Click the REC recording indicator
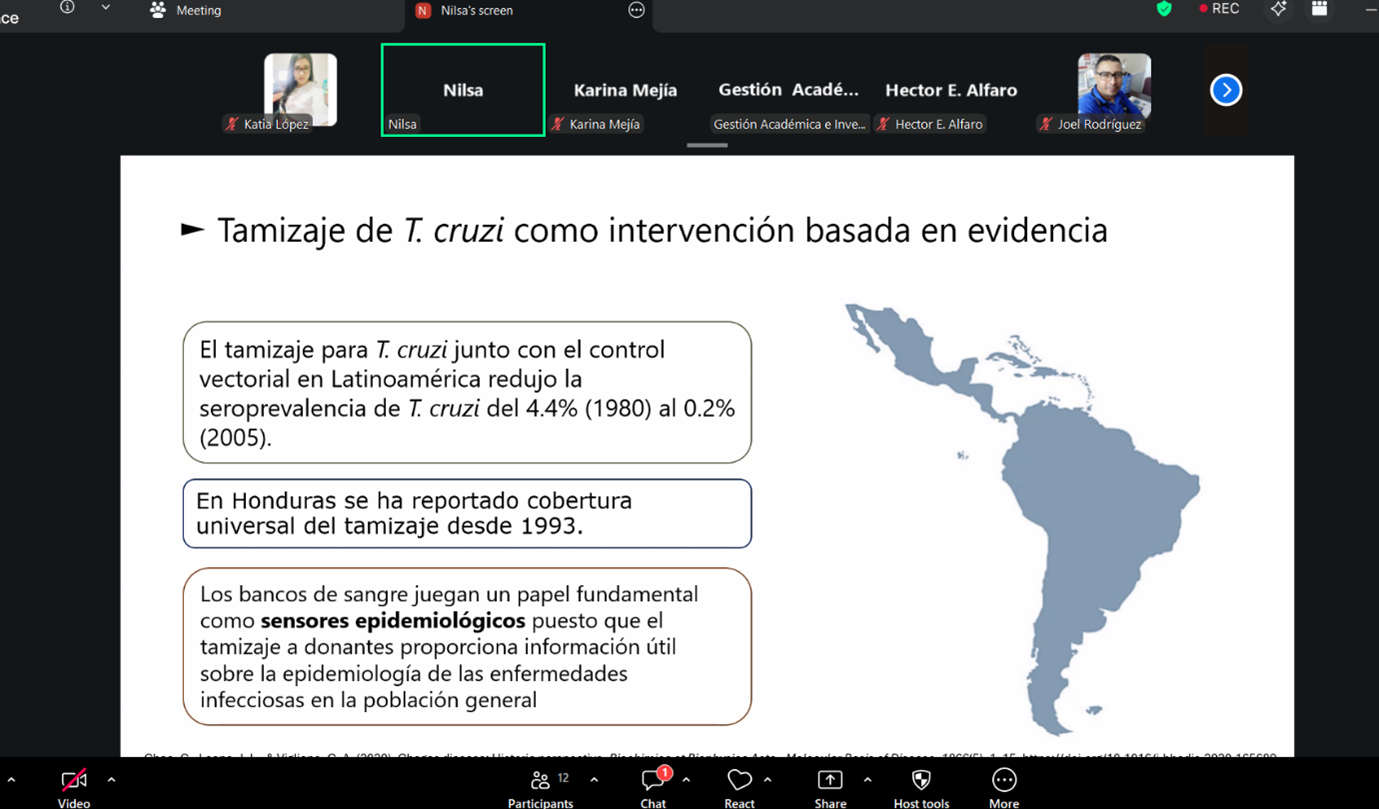The height and width of the screenshot is (809, 1379). (x=1219, y=9)
